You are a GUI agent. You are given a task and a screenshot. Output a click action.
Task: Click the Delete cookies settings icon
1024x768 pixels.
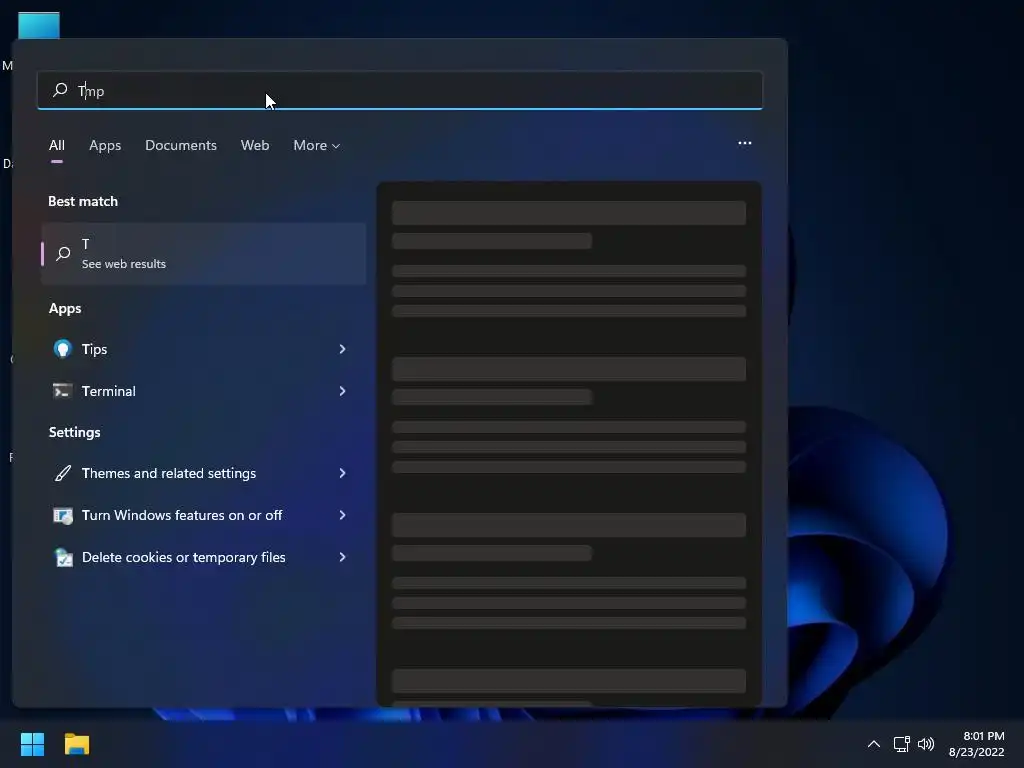[x=63, y=557]
